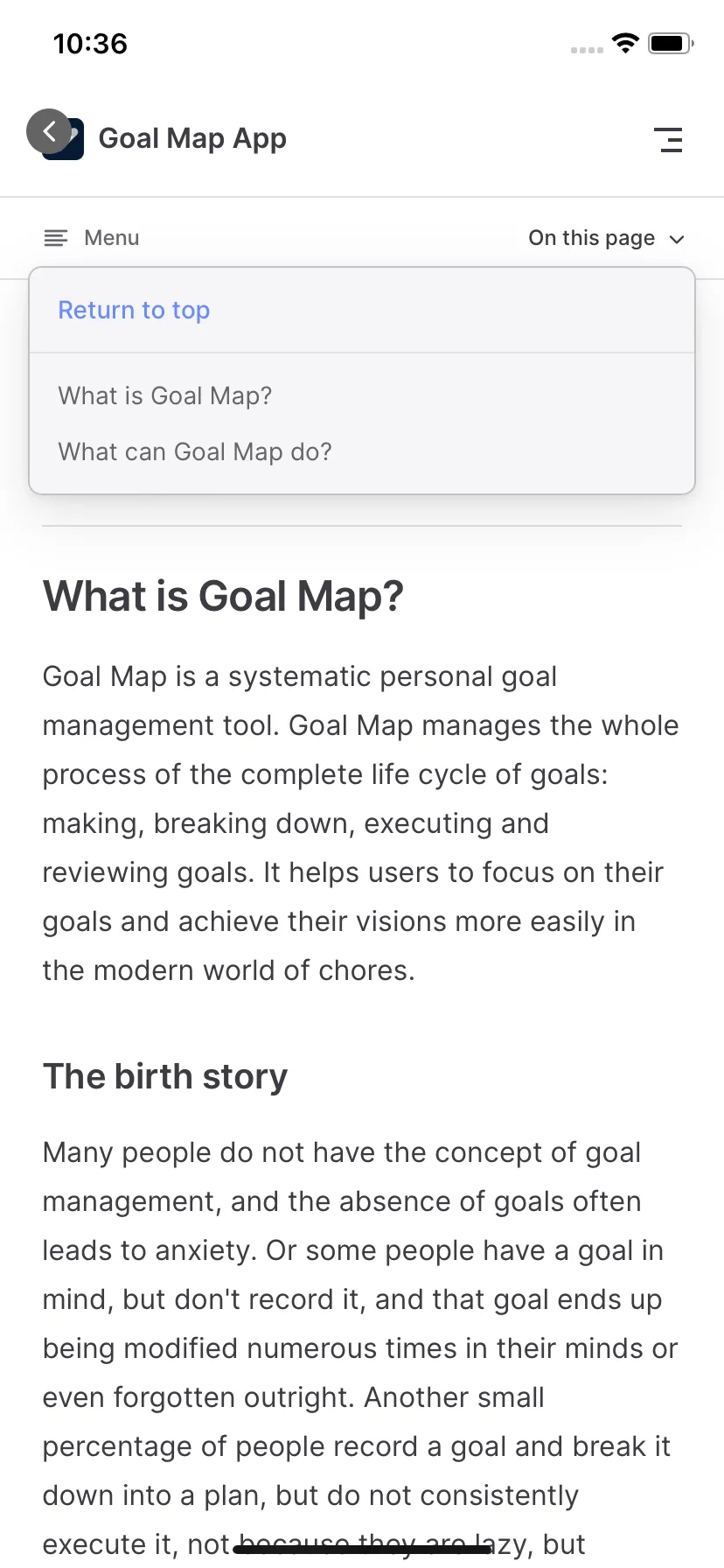This screenshot has width=724, height=1568.
Task: Tap the cellular signal dots
Action: tap(587, 50)
